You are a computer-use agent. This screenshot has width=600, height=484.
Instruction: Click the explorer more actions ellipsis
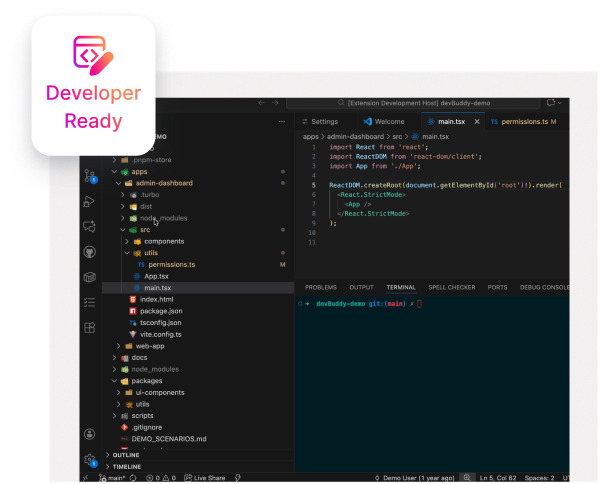(282, 121)
